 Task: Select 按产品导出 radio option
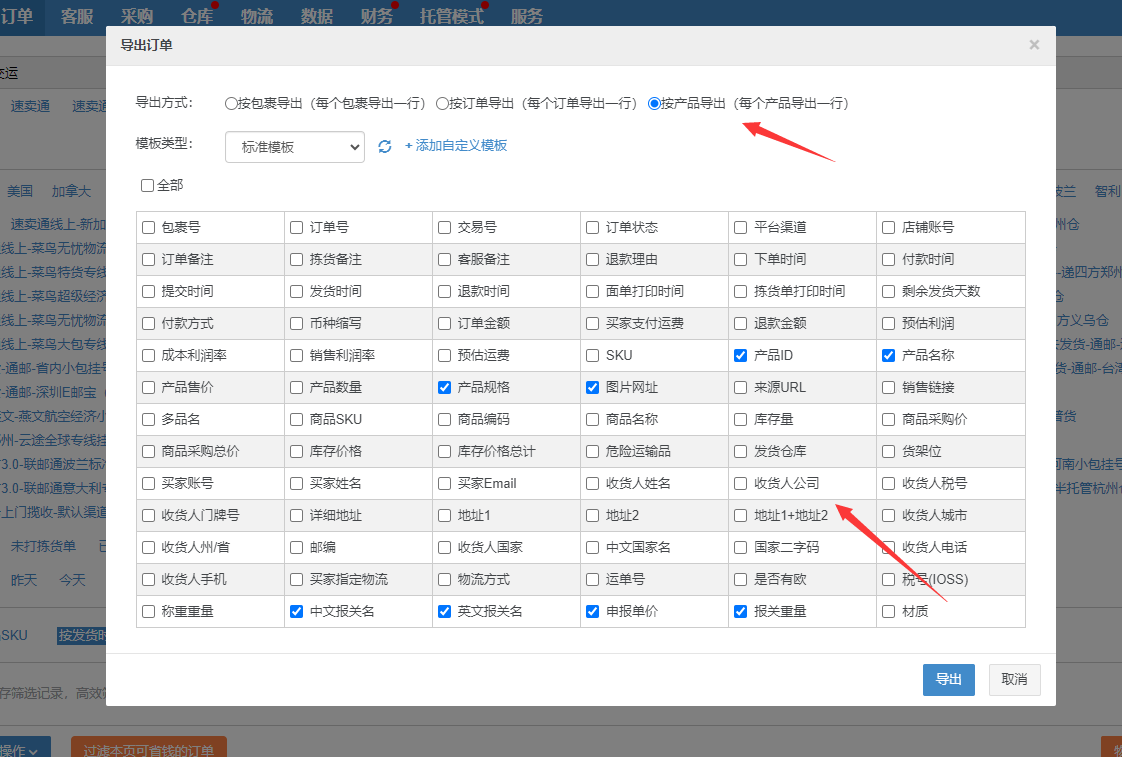point(653,103)
